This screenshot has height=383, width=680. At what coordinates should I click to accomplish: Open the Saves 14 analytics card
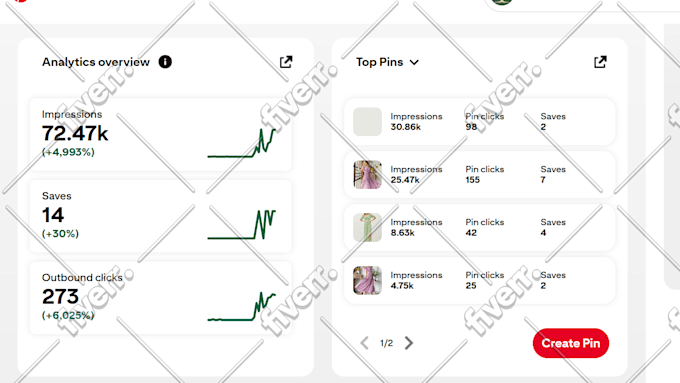coord(160,216)
